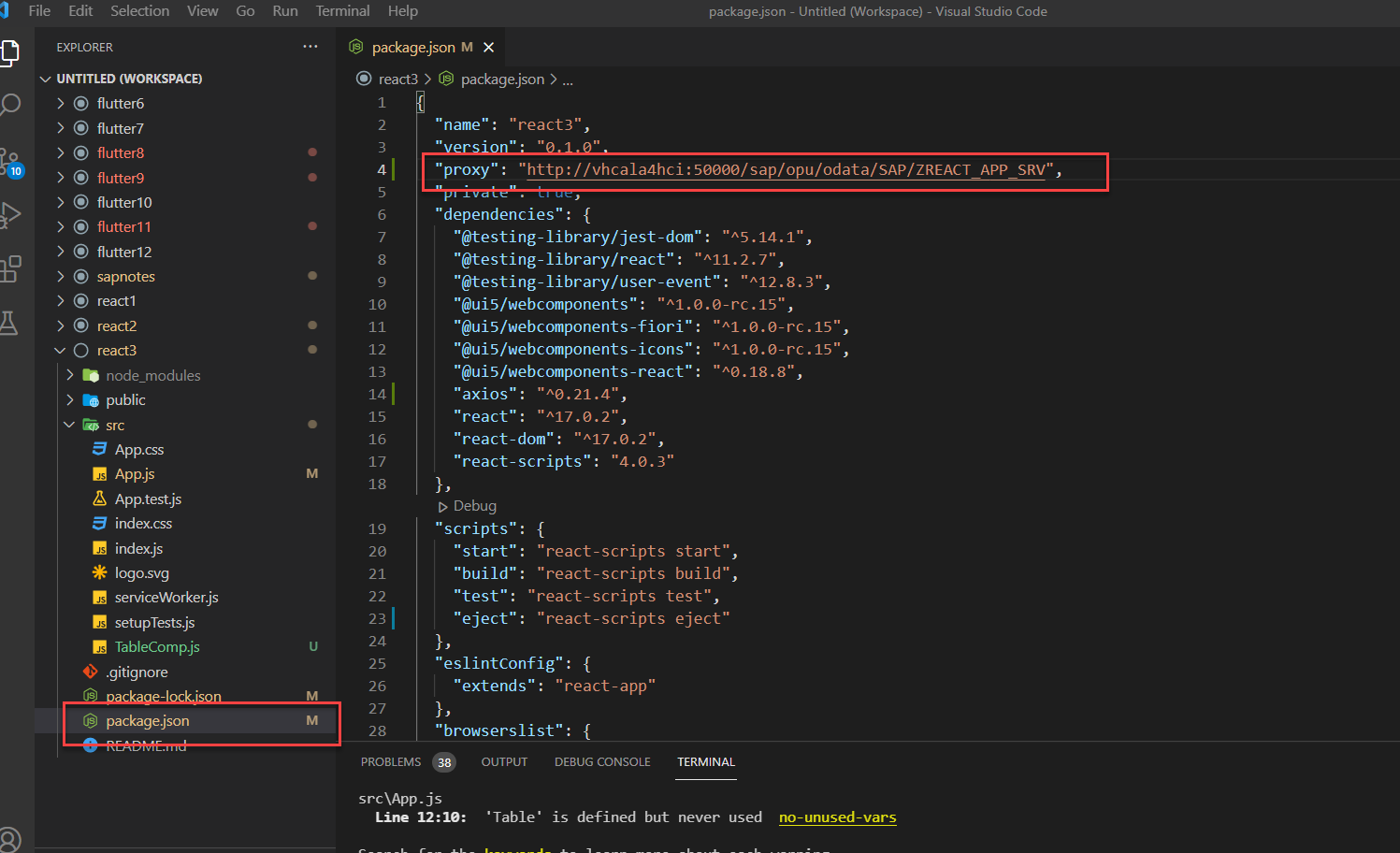Collapse the react3 folder
The height and width of the screenshot is (853, 1400).
61,350
